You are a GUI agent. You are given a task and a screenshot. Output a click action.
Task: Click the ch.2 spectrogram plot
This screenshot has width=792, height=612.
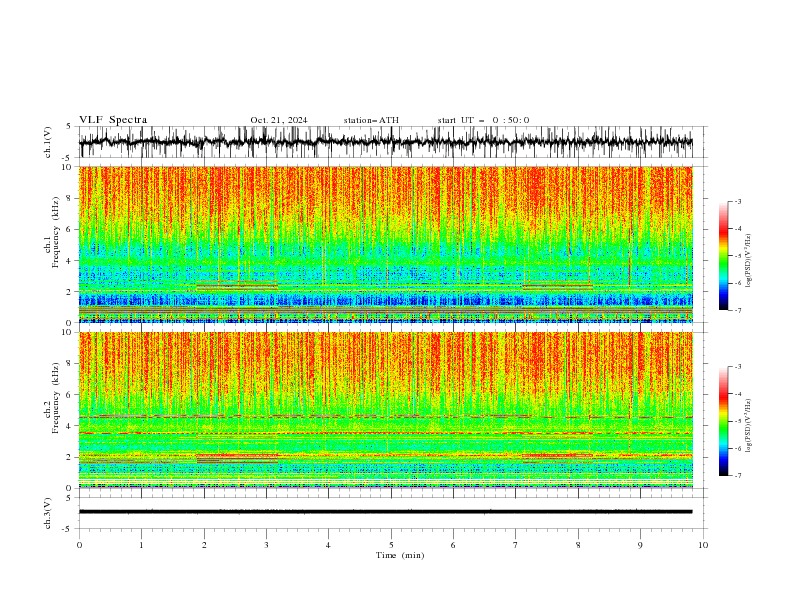(x=386, y=410)
